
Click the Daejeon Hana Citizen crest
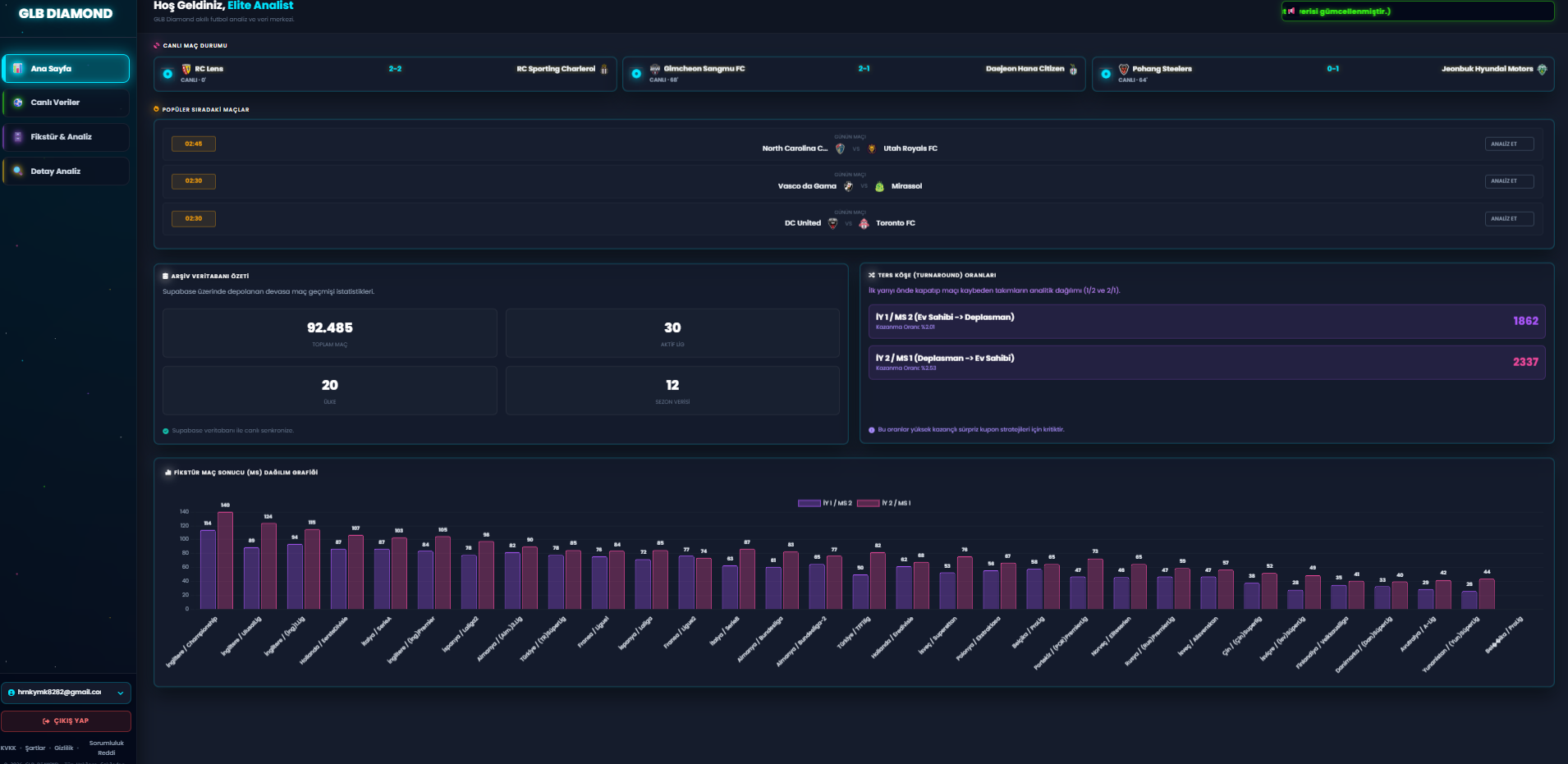1073,70
